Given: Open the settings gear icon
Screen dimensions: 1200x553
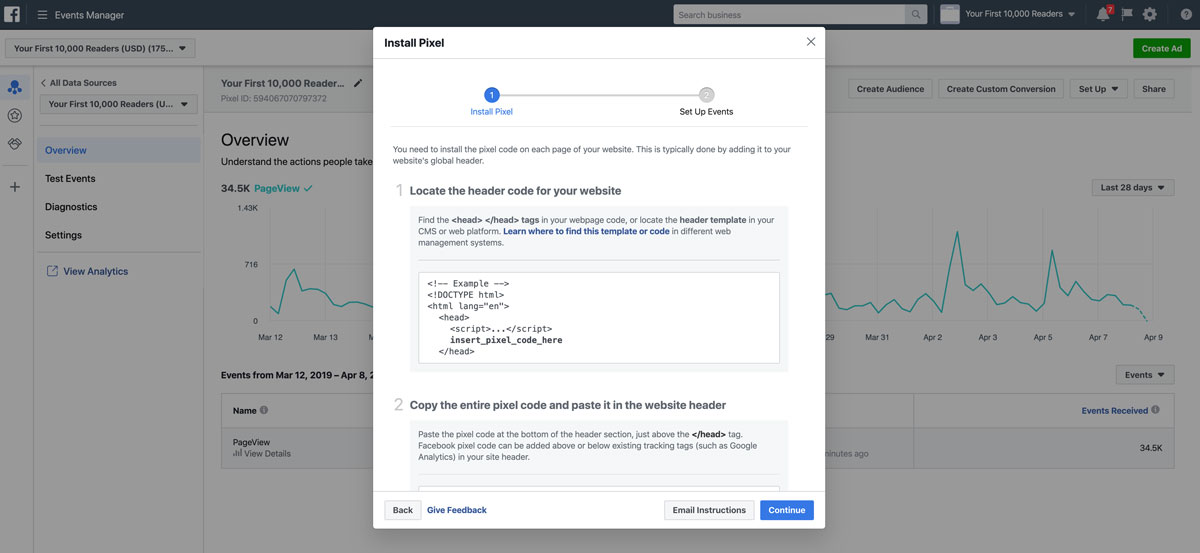Looking at the screenshot, I should [x=1150, y=15].
